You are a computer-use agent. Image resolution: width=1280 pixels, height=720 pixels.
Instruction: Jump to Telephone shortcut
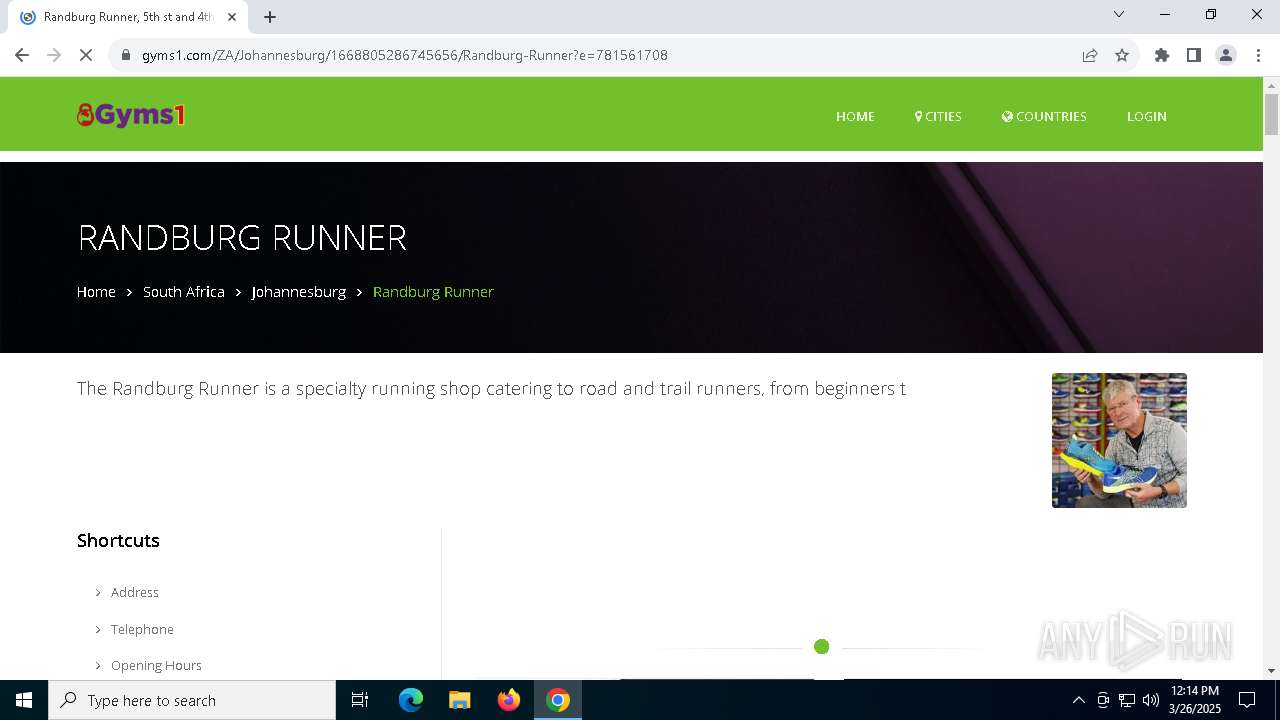point(142,629)
